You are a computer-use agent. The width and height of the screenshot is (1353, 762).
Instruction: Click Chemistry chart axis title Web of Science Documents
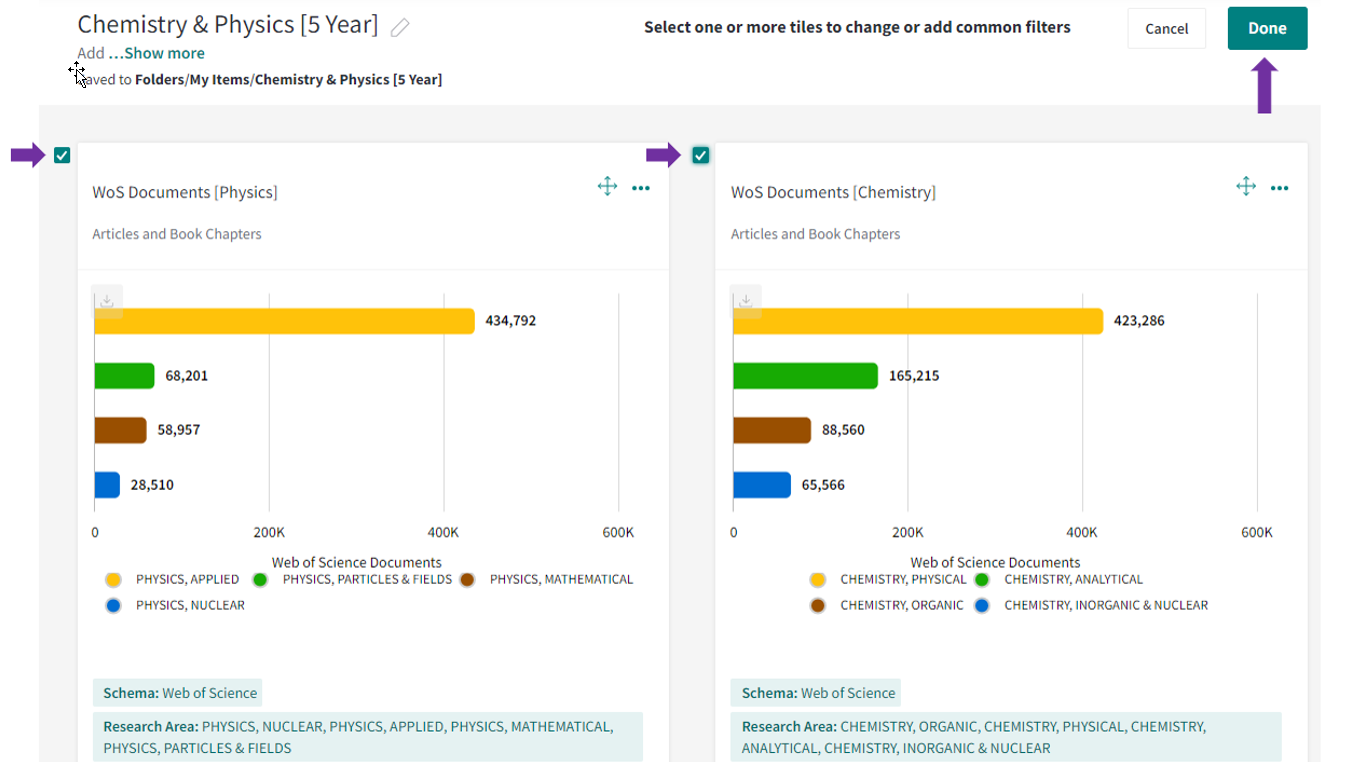995,562
